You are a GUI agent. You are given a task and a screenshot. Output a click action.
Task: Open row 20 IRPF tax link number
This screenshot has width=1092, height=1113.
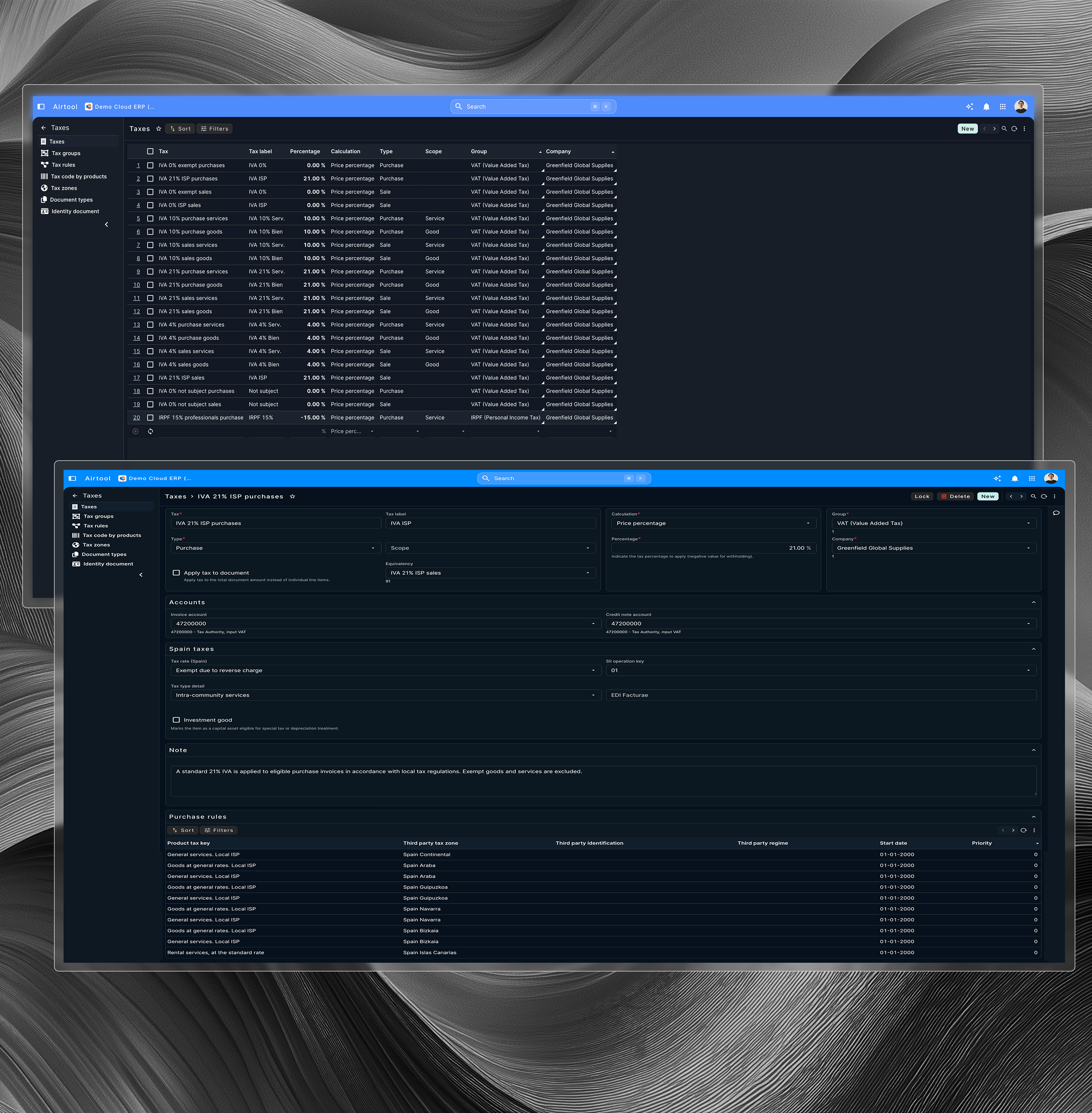click(137, 418)
